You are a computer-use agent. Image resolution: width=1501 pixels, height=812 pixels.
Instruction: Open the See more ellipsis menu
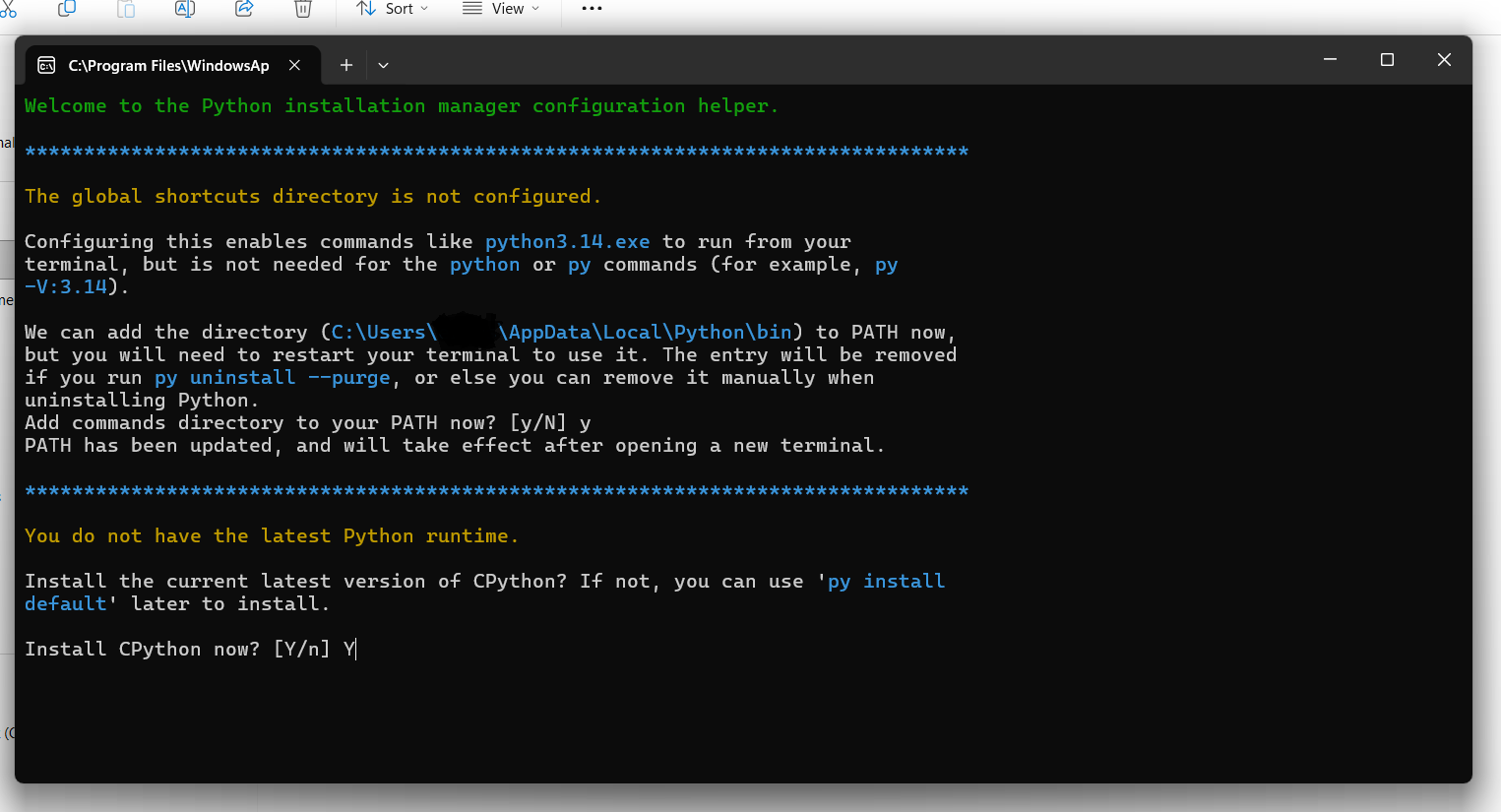coord(592,8)
